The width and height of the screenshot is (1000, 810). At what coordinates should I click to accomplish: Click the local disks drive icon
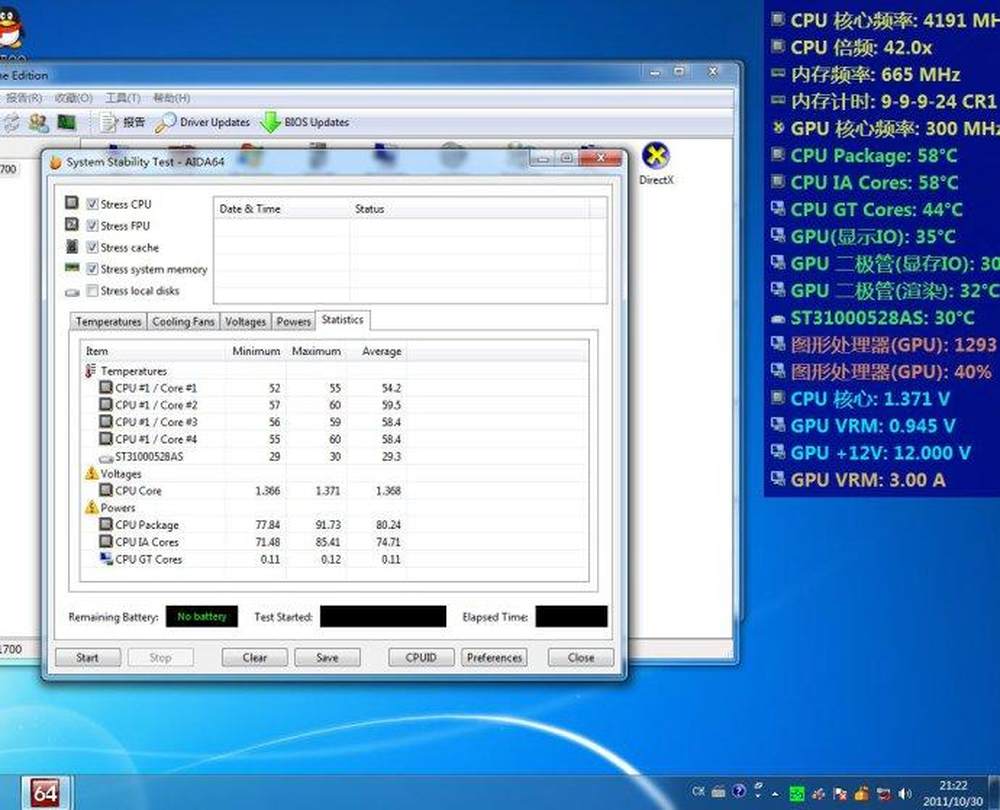(x=72, y=292)
